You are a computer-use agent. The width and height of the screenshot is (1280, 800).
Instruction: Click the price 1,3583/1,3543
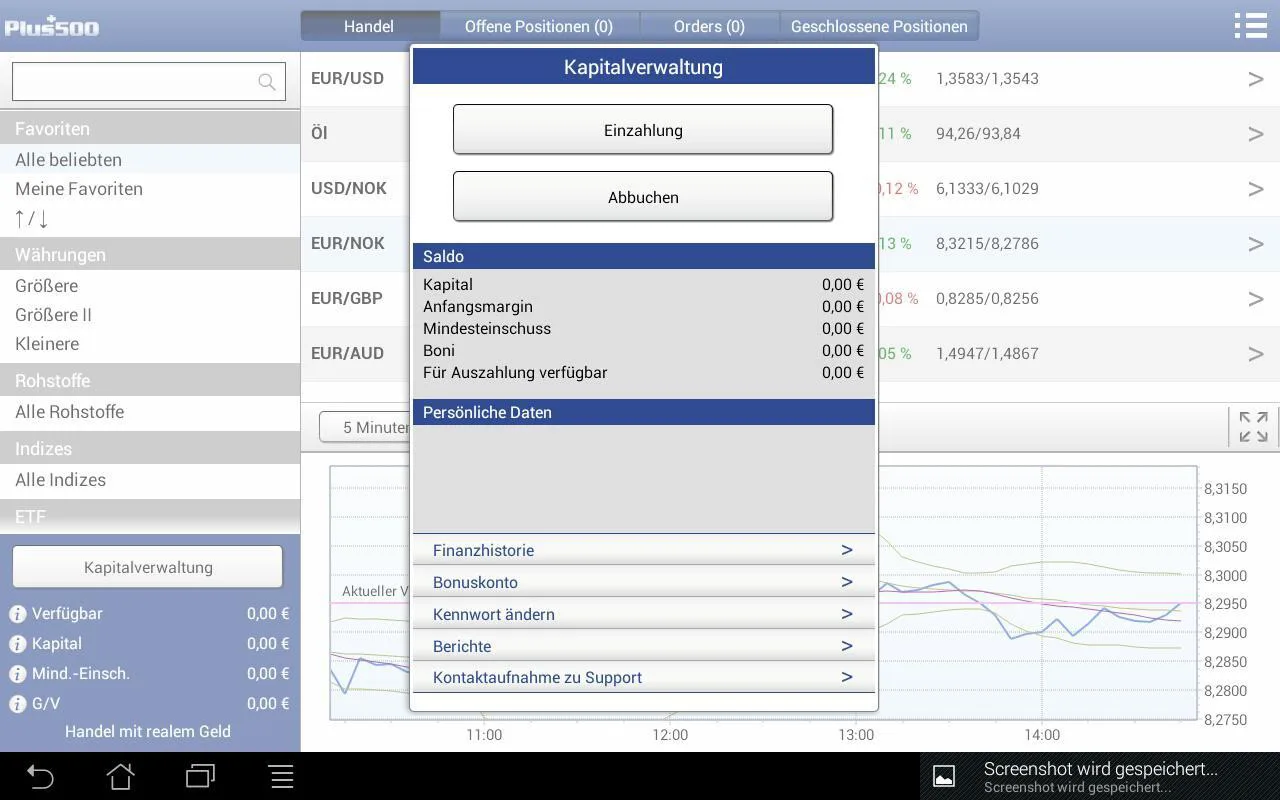987,79
